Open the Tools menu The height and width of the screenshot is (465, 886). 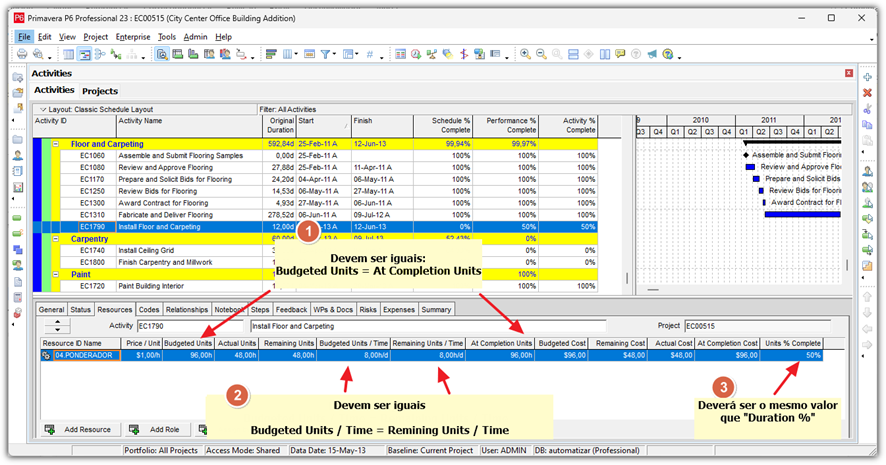coord(167,37)
